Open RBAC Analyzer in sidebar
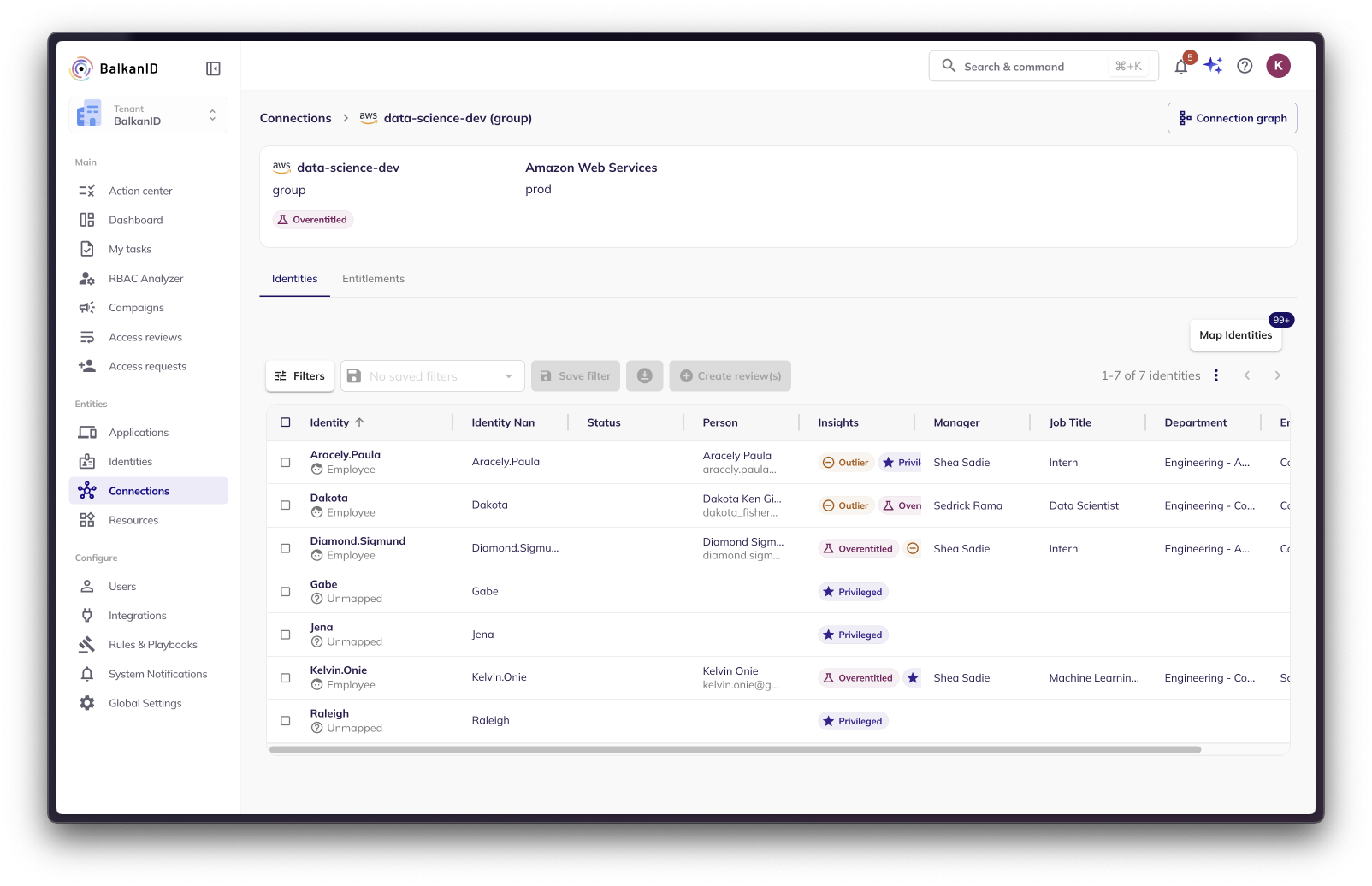This screenshot has height=886, width=1372. [x=145, y=279]
